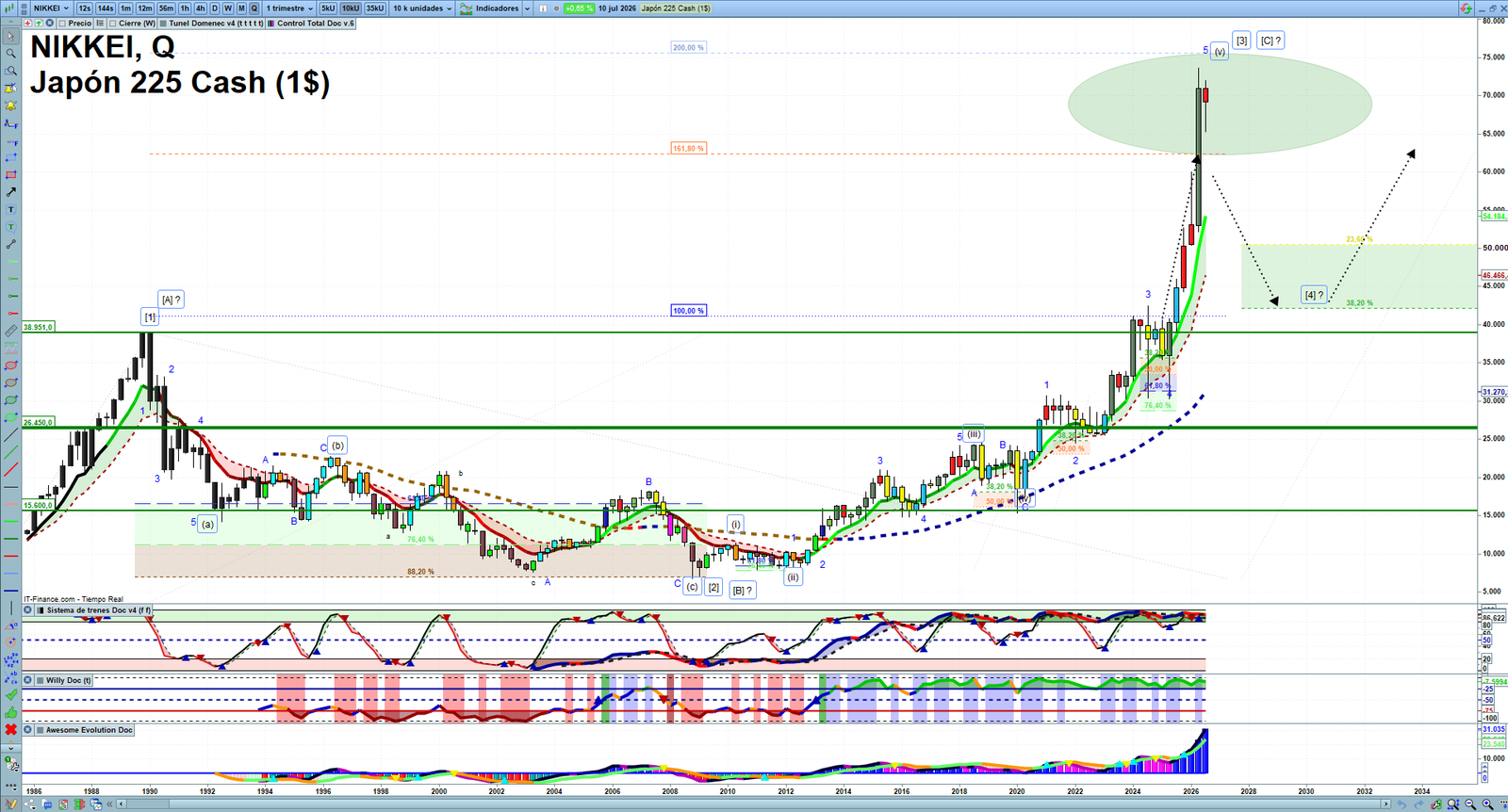Viewport: 1508px width, 812px height.
Task: Select the red rectangle drawing tool
Action: (x=10, y=175)
